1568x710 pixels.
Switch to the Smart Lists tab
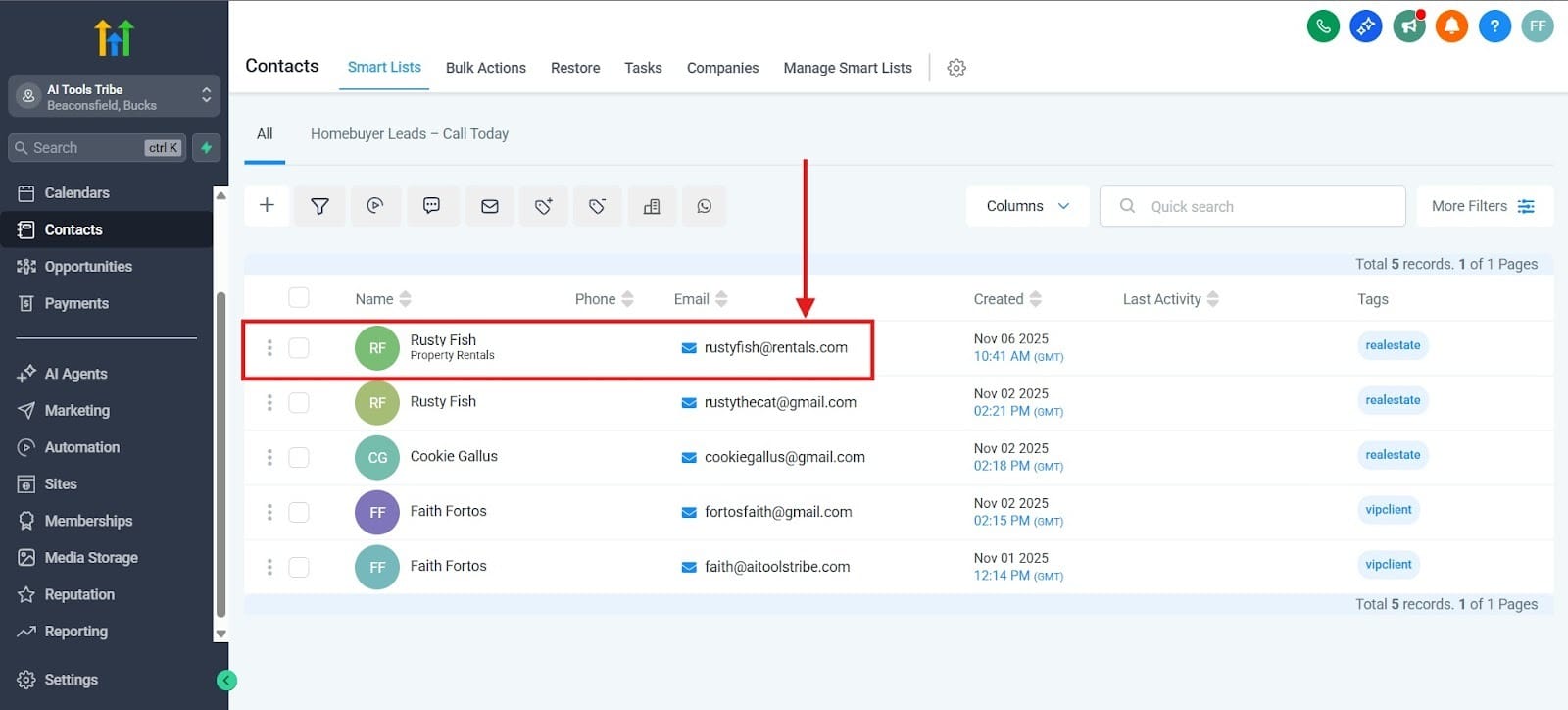tap(384, 67)
